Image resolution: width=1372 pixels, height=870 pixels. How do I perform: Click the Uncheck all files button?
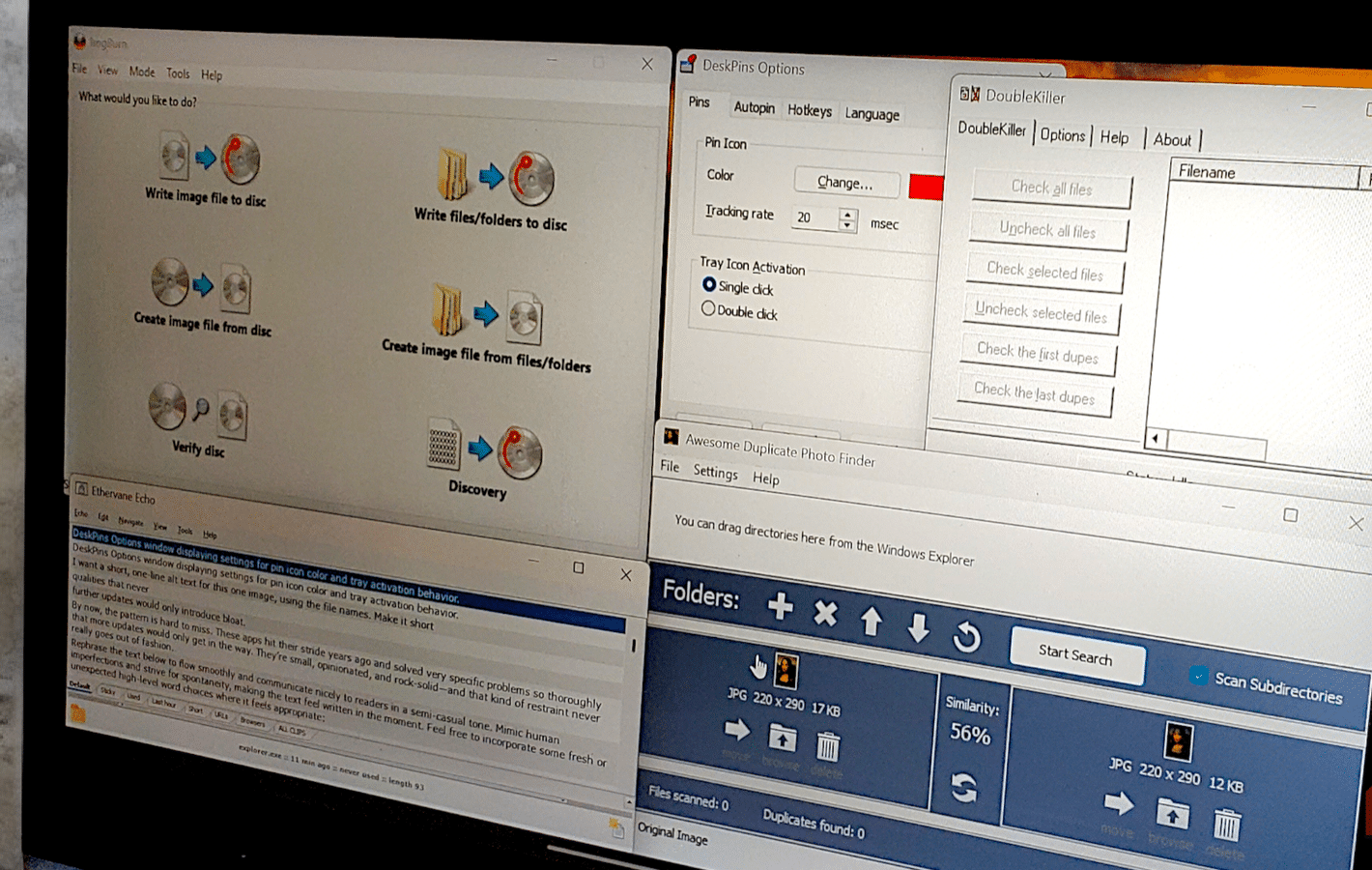point(1048,230)
